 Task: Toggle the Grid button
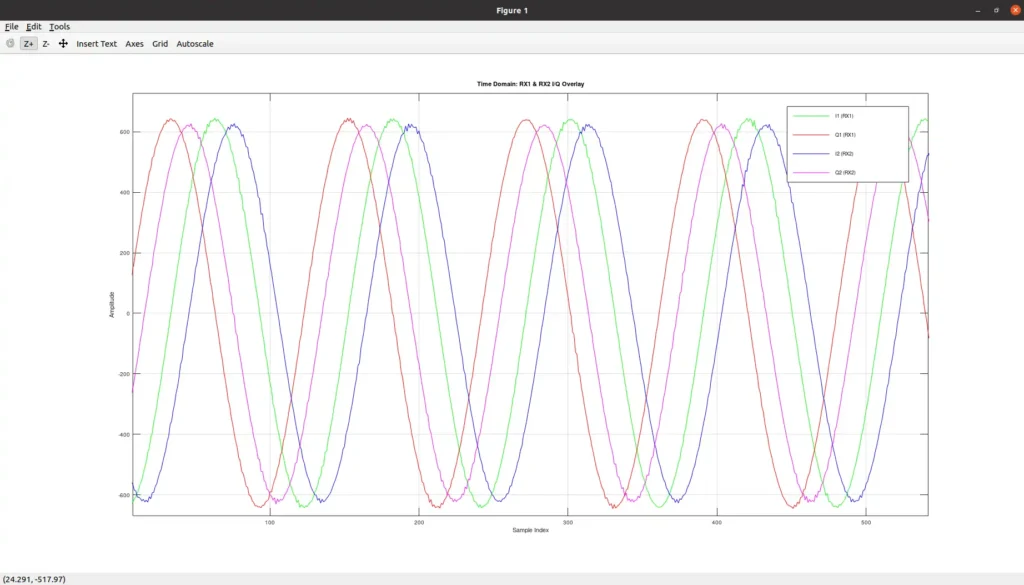click(x=160, y=44)
